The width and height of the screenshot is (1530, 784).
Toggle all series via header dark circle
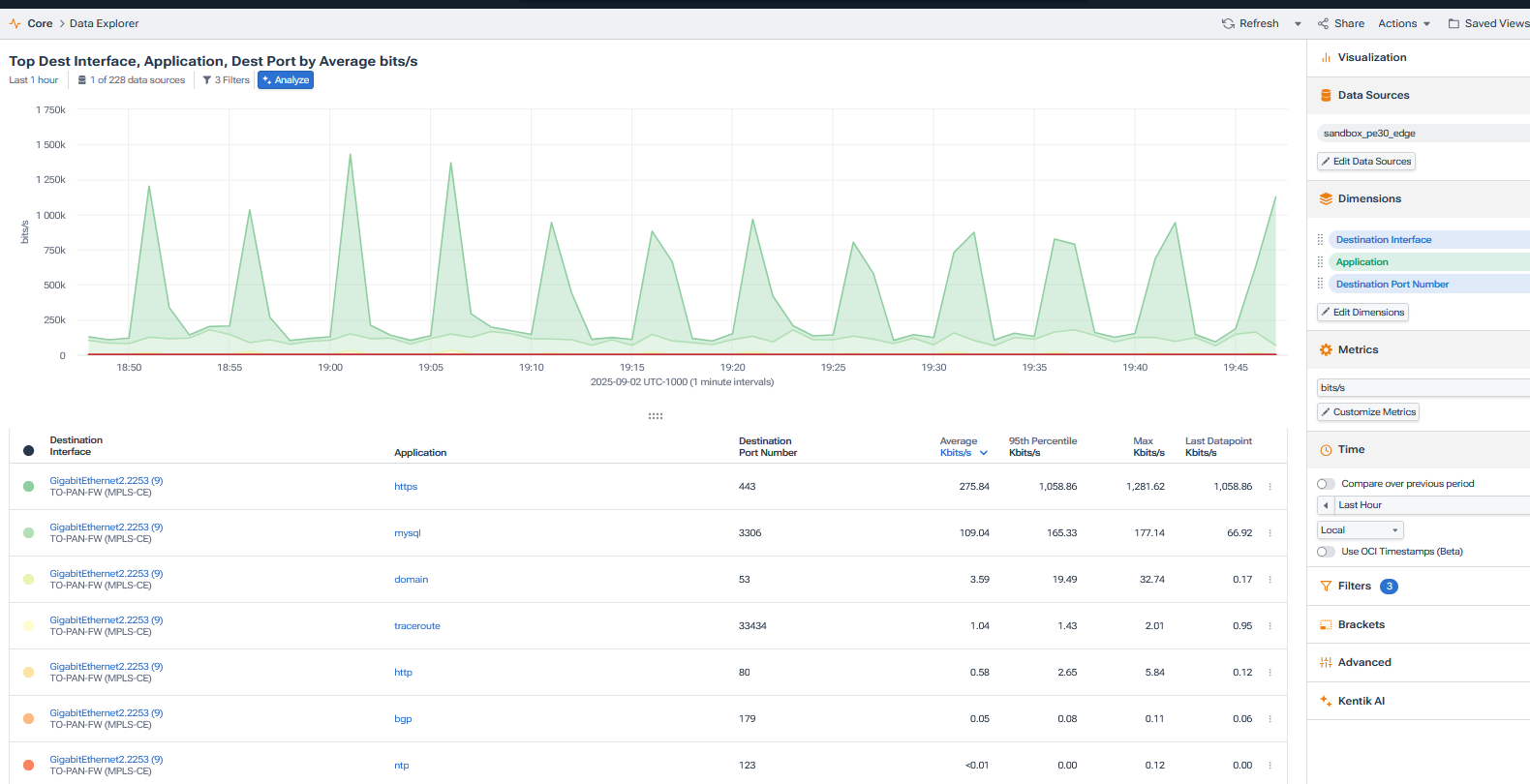[28, 450]
